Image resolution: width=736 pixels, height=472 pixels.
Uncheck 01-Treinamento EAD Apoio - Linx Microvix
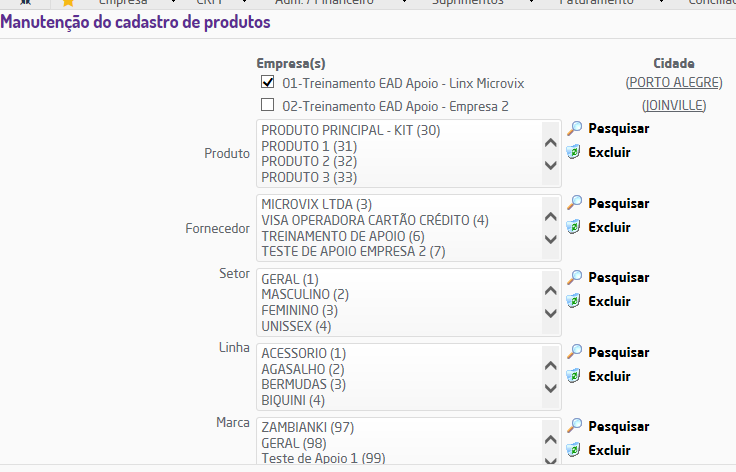click(x=268, y=82)
